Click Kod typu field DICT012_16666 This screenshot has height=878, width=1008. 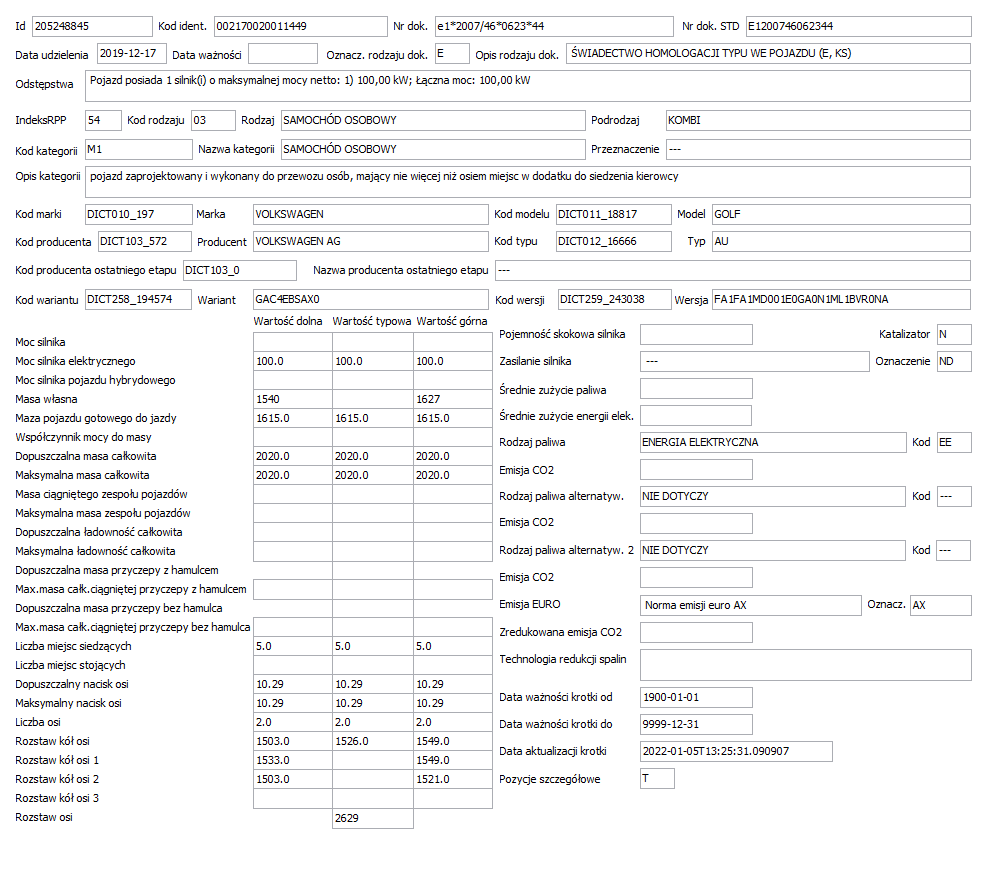(x=613, y=242)
